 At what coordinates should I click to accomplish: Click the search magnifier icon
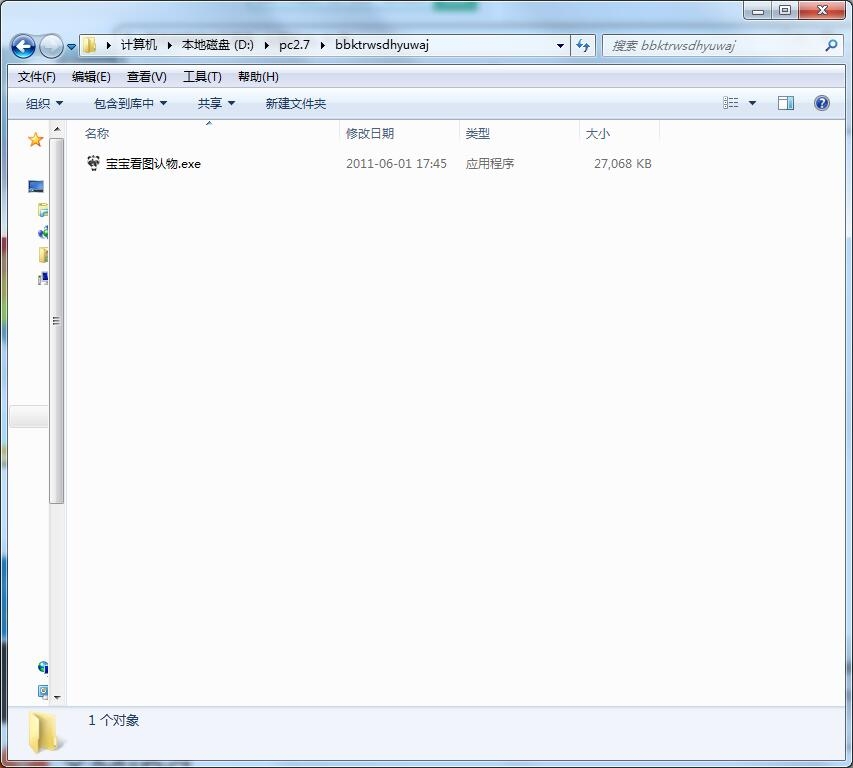830,46
